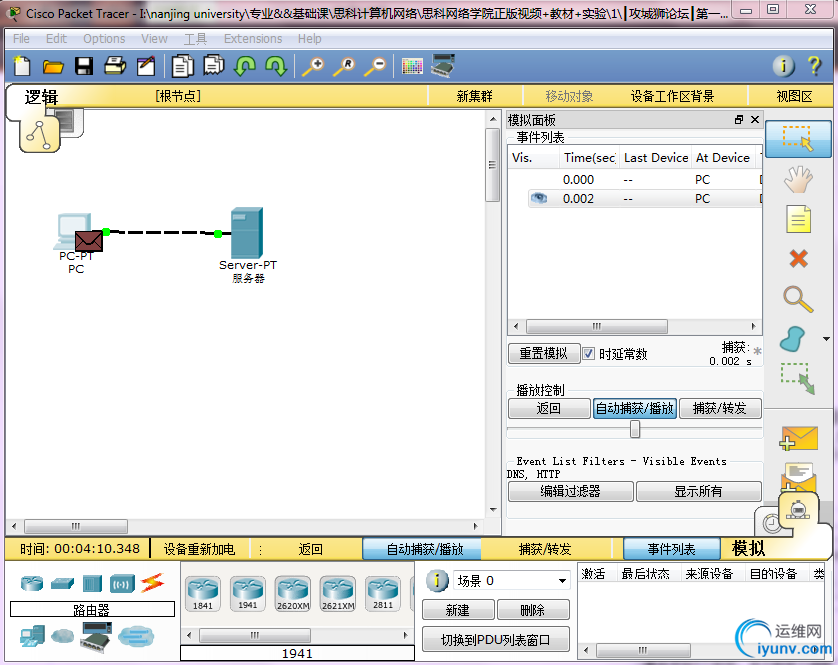The image size is (838, 665).
Task: Expand the shape tool dropdown arrow
Action: pyautogui.click(x=826, y=339)
